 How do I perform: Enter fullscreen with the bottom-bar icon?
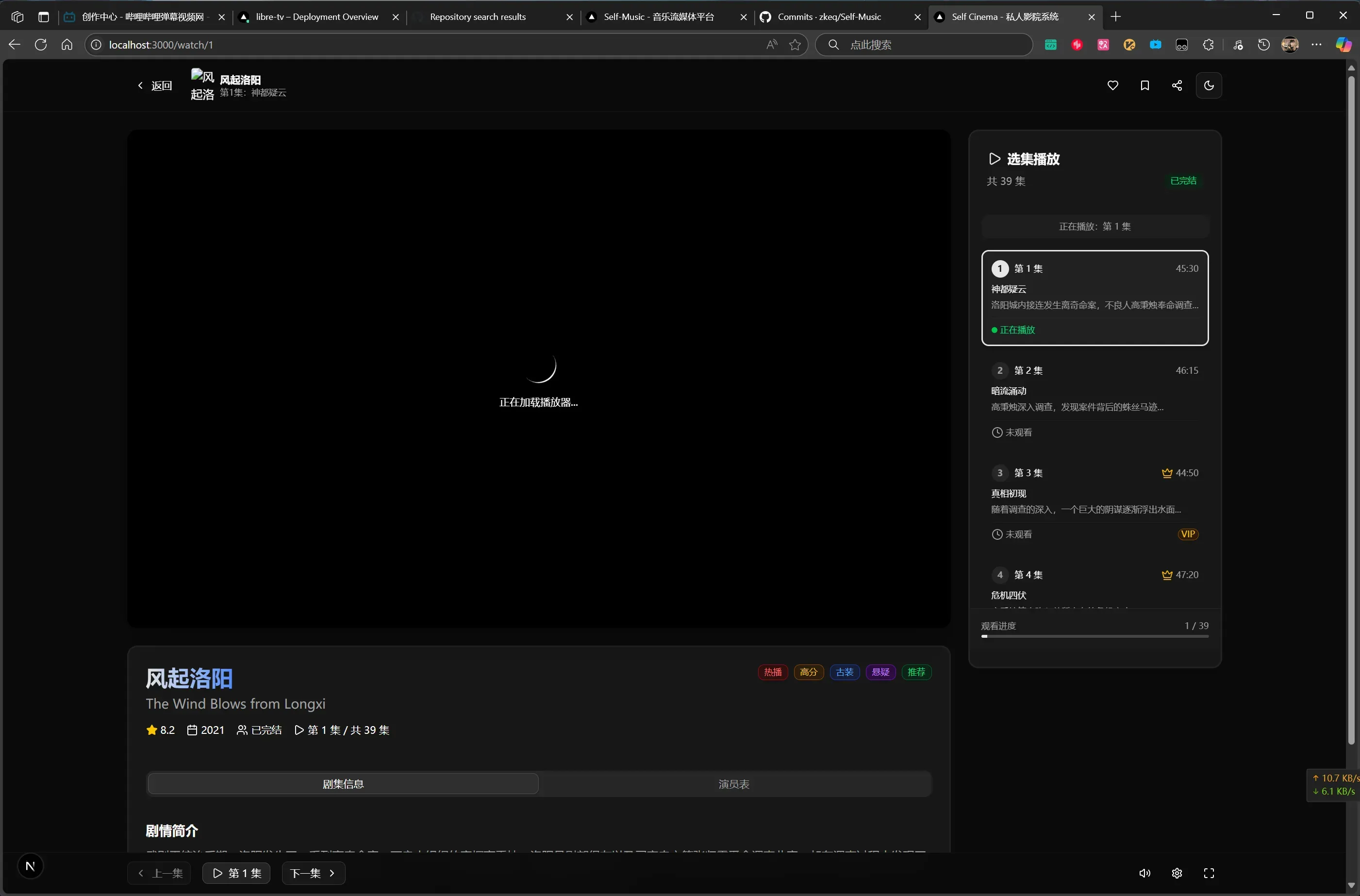[1209, 873]
